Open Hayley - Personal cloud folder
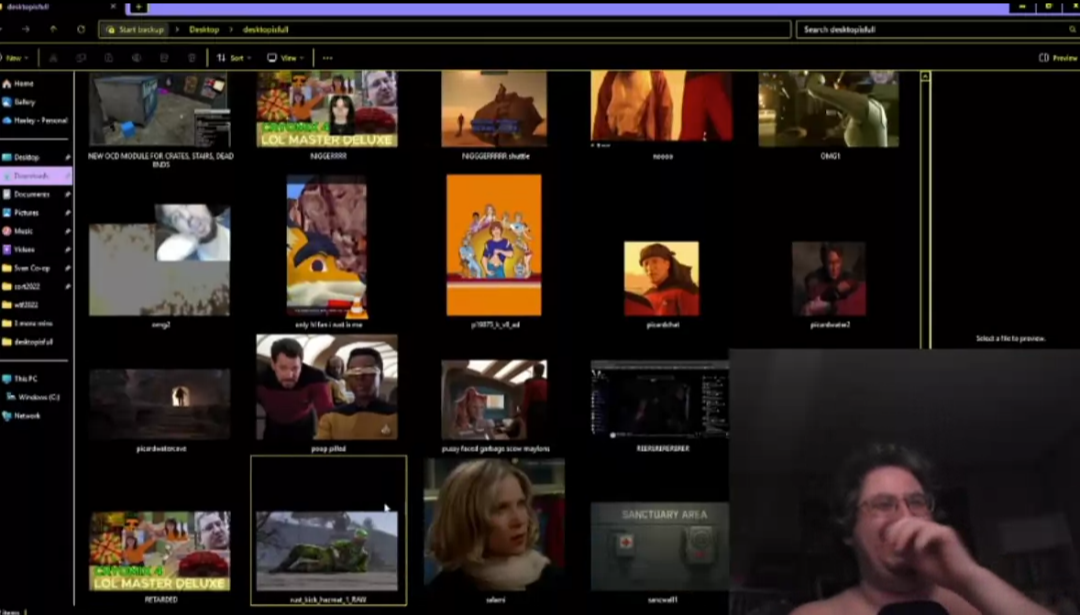The width and height of the screenshot is (1080, 615). [x=36, y=121]
